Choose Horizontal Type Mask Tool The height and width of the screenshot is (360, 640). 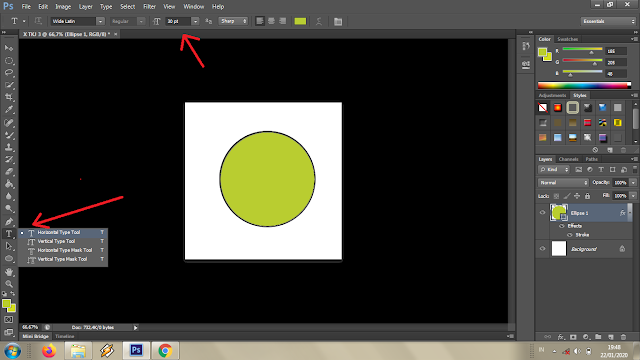[64, 250]
